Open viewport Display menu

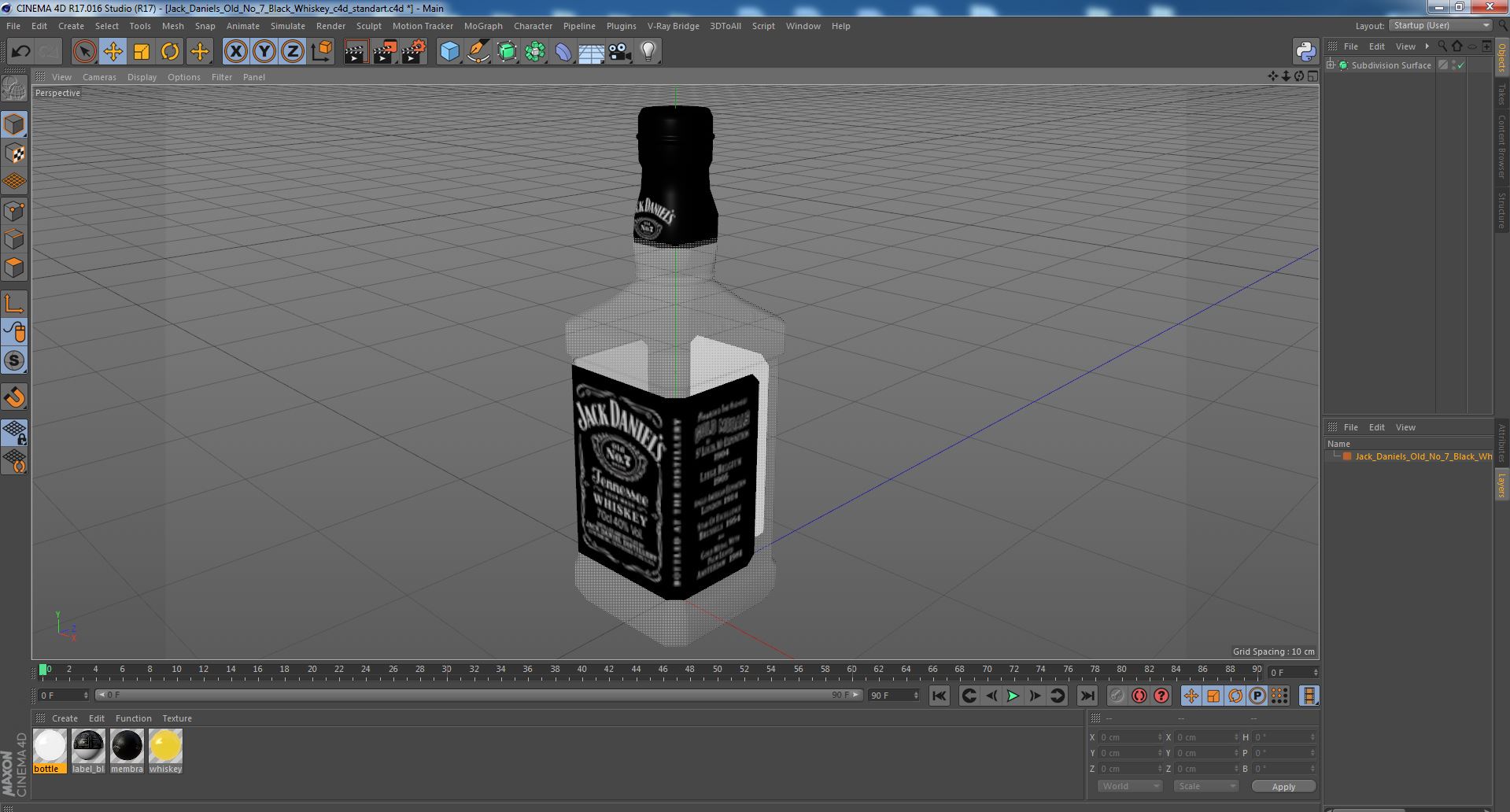[142, 77]
